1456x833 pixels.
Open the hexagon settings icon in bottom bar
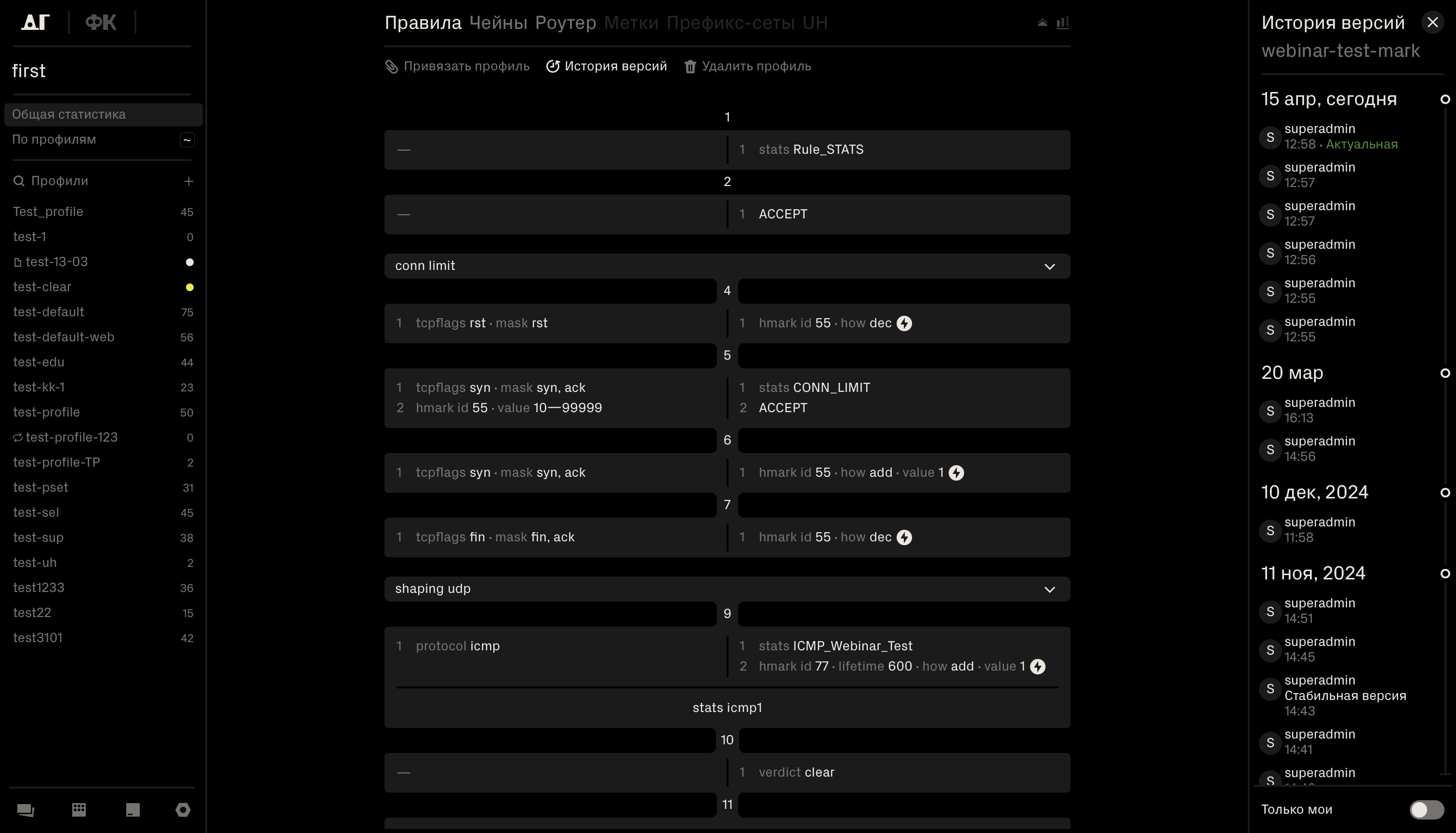[183, 809]
